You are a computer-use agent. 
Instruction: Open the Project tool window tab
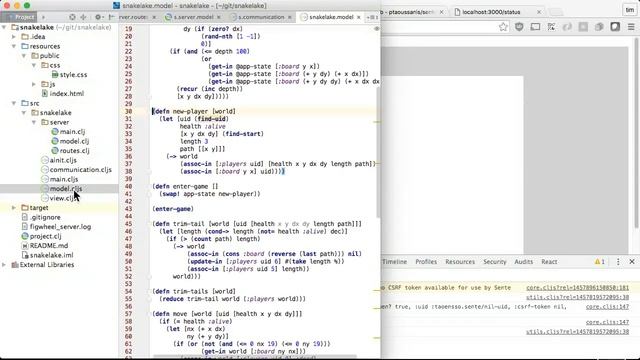click(x=19, y=17)
